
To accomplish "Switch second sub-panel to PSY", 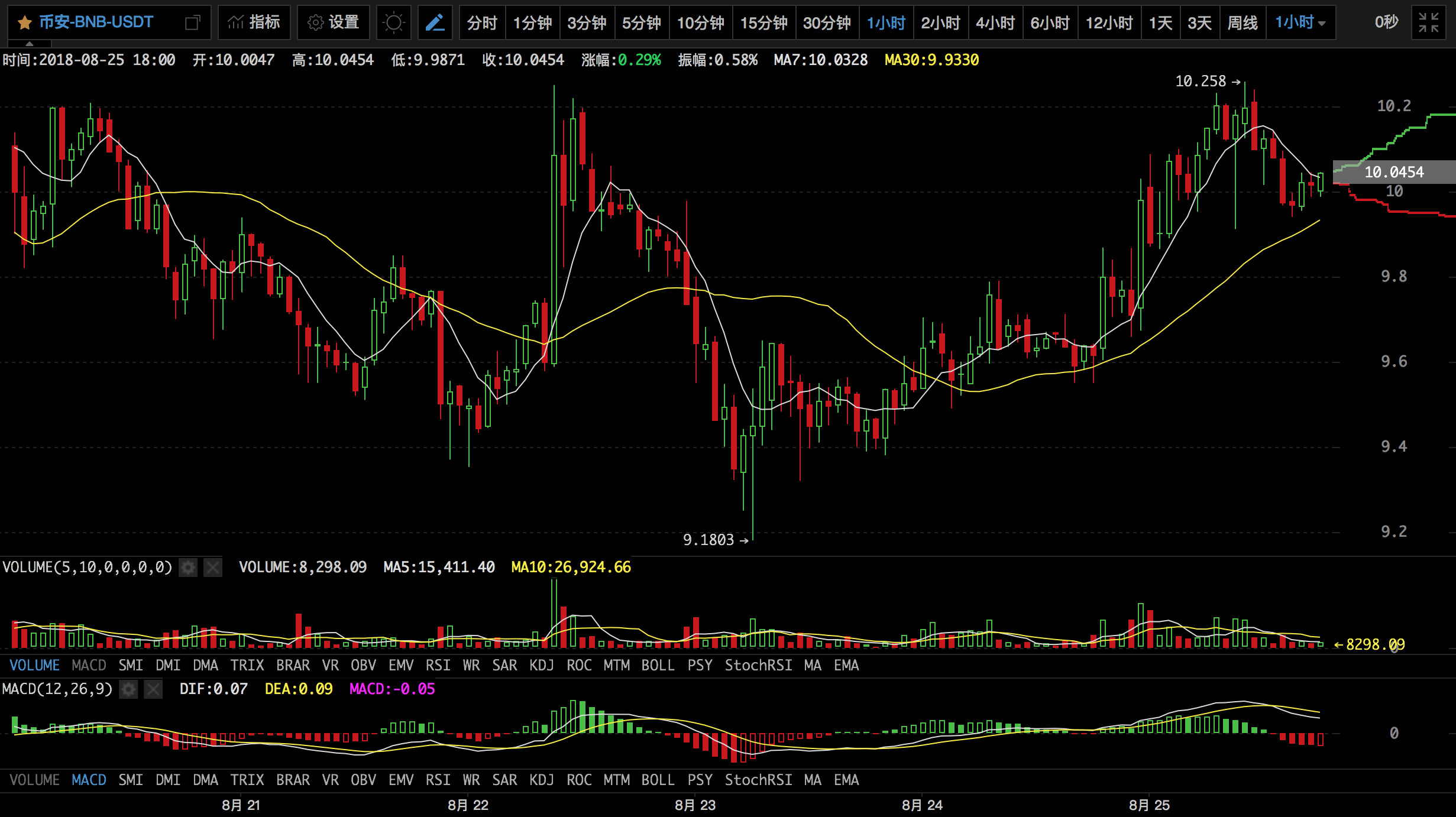I will click(700, 780).
